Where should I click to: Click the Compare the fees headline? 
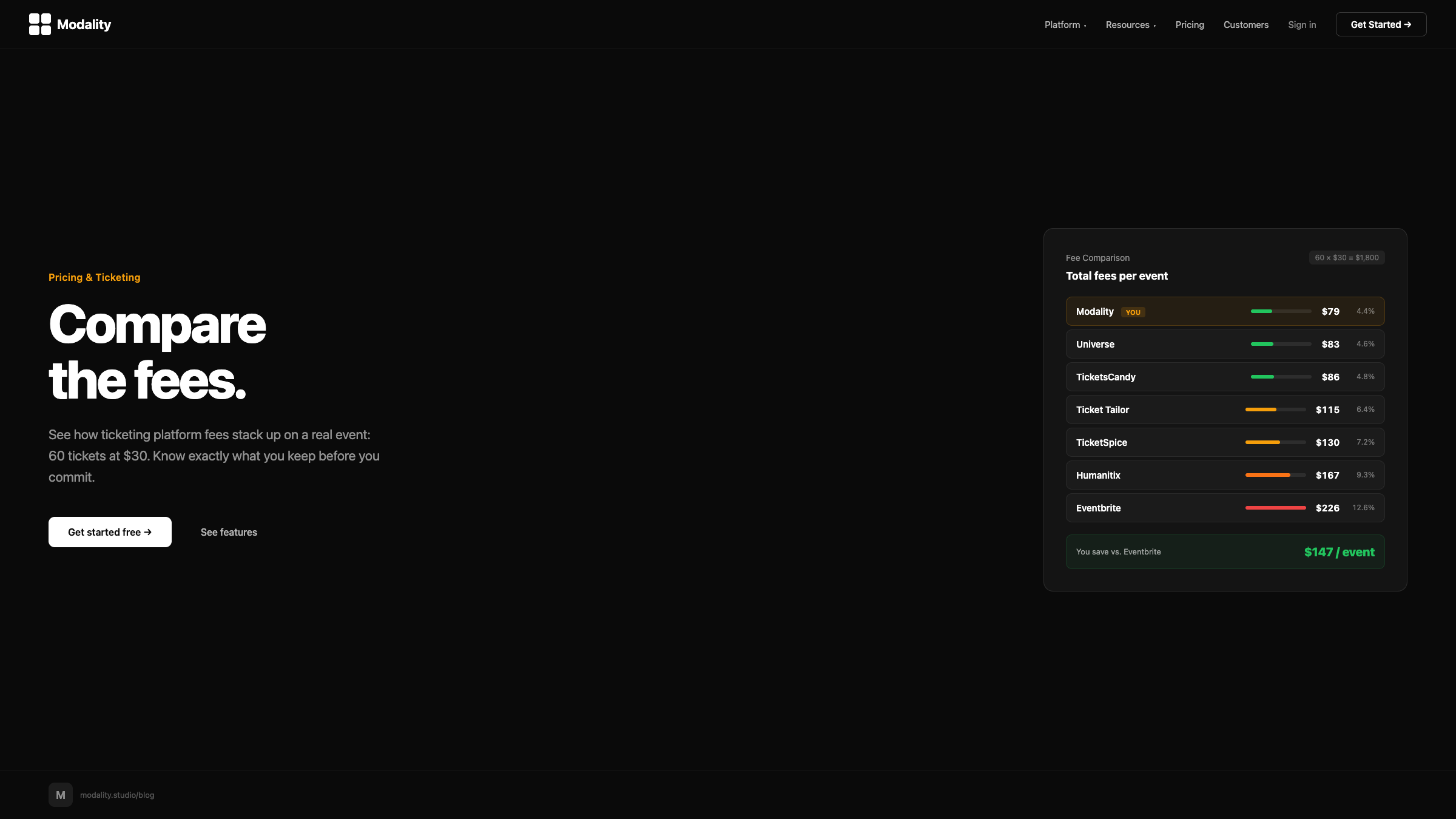[158, 352]
